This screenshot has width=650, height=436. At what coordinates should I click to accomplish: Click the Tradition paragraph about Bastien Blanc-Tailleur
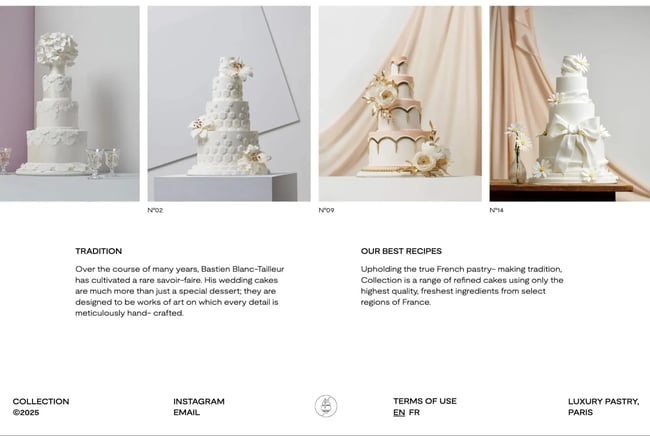[179, 291]
